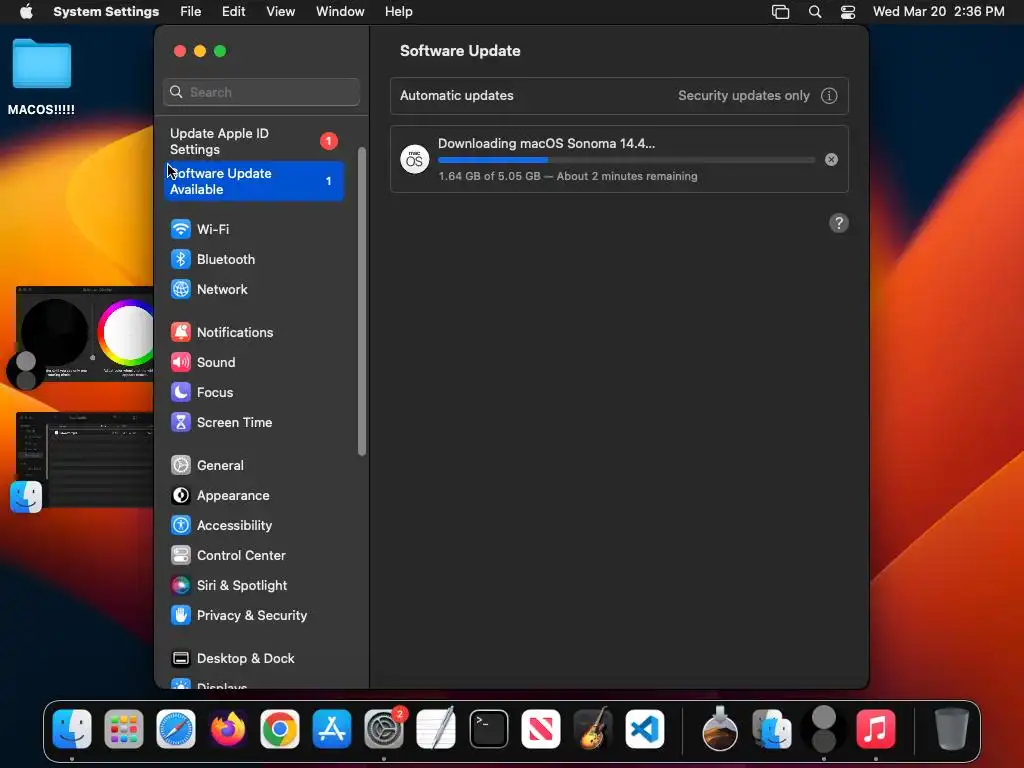Launch Safari from the Dock
1024x768 pixels.
point(176,729)
